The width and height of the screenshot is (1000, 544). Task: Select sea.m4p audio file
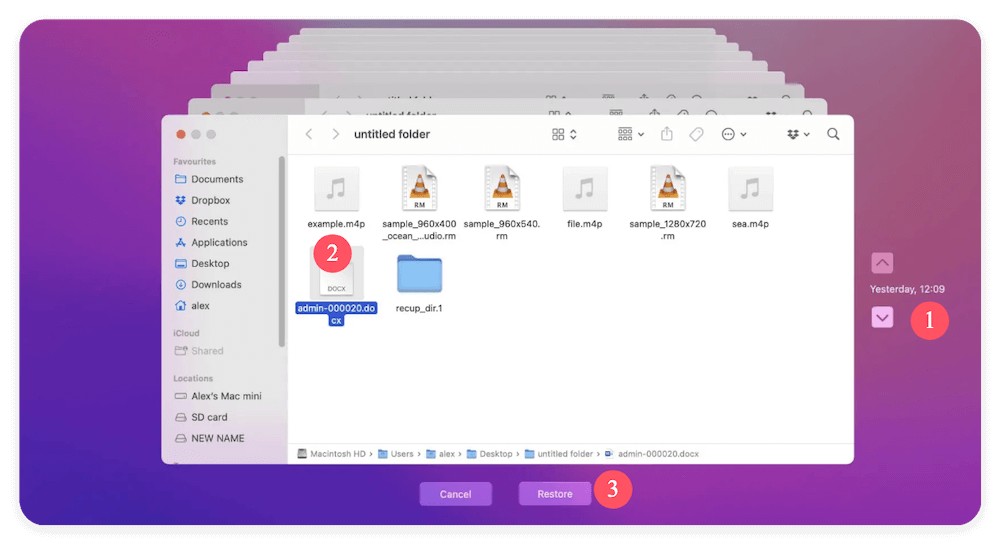pos(750,197)
